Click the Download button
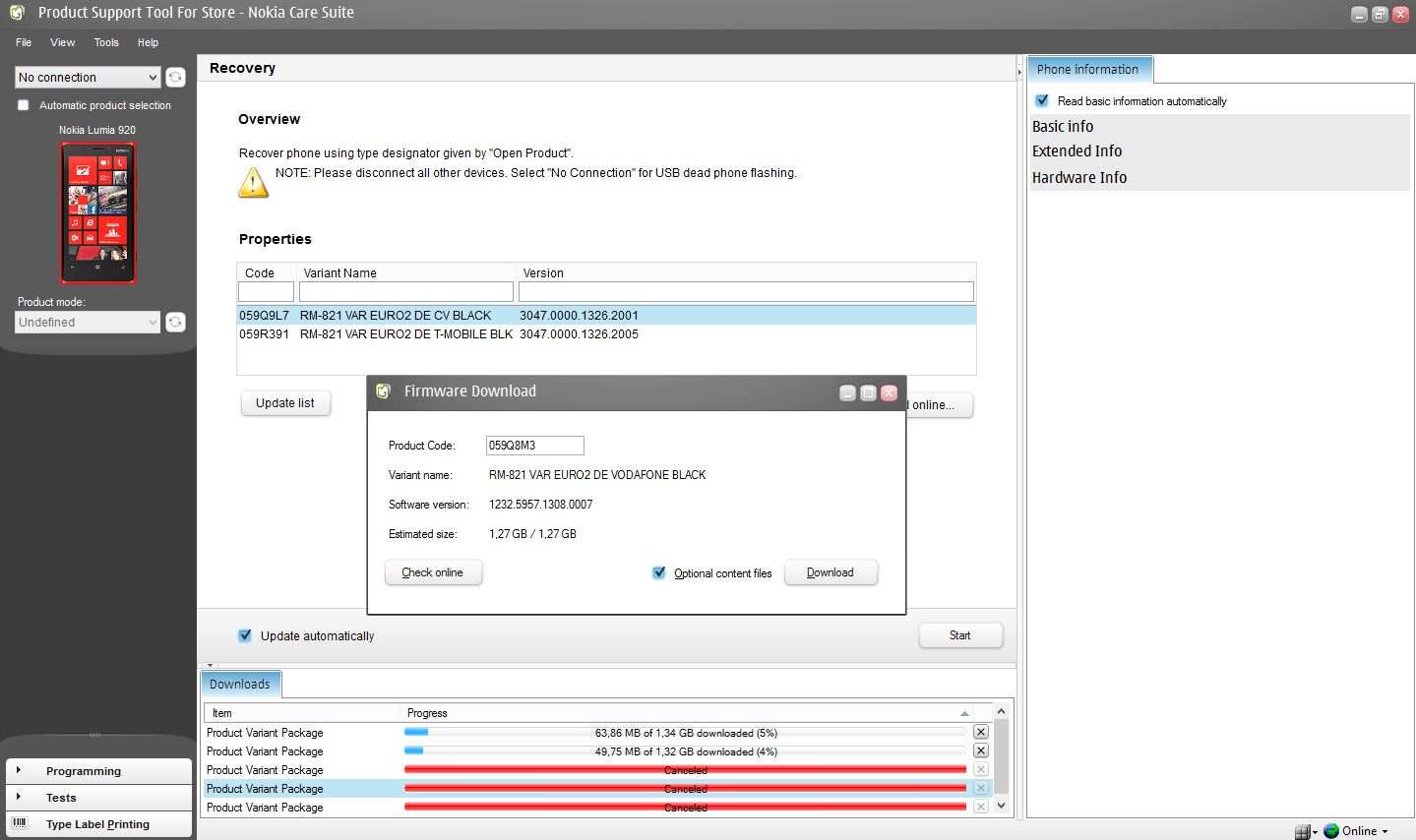Screen dimensions: 1416x840 831,572
